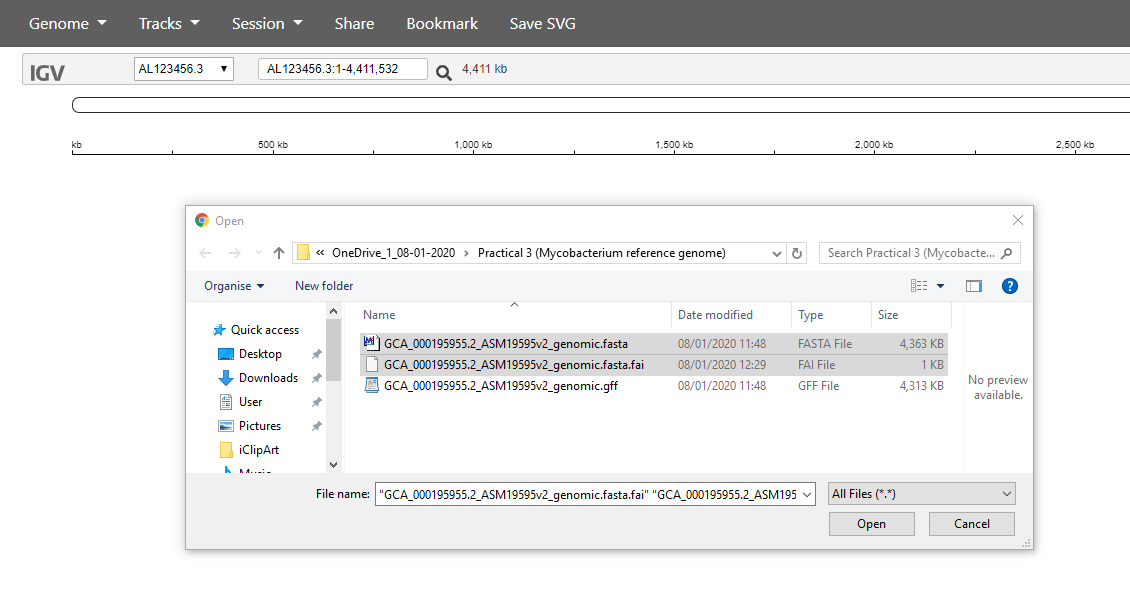Refresh the folder path listing

[x=797, y=253]
